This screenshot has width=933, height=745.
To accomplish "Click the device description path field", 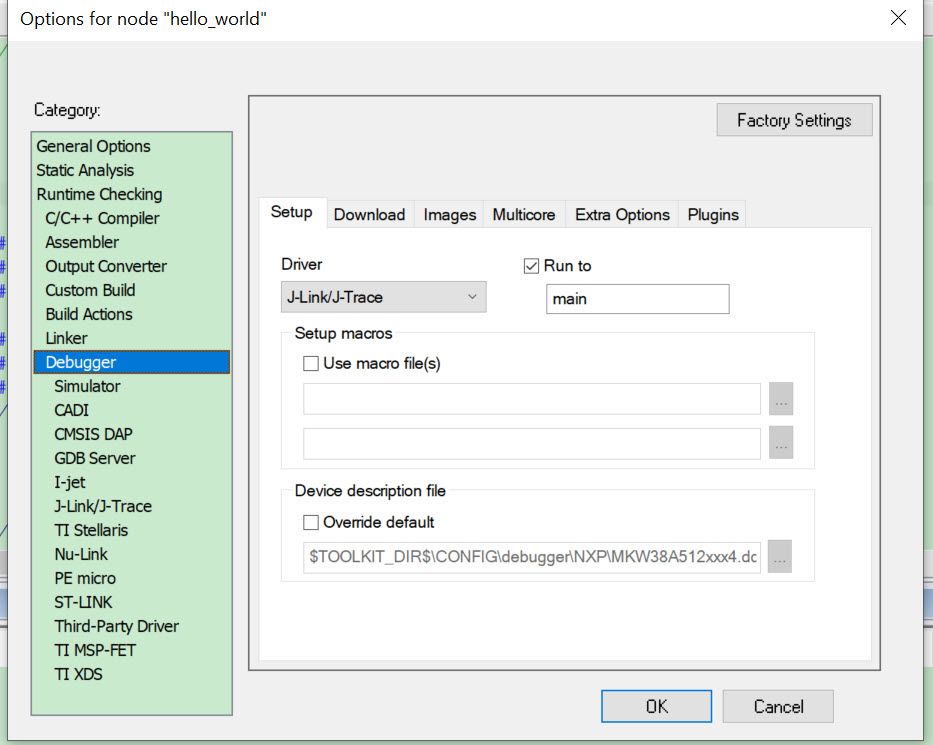I will pyautogui.click(x=531, y=557).
